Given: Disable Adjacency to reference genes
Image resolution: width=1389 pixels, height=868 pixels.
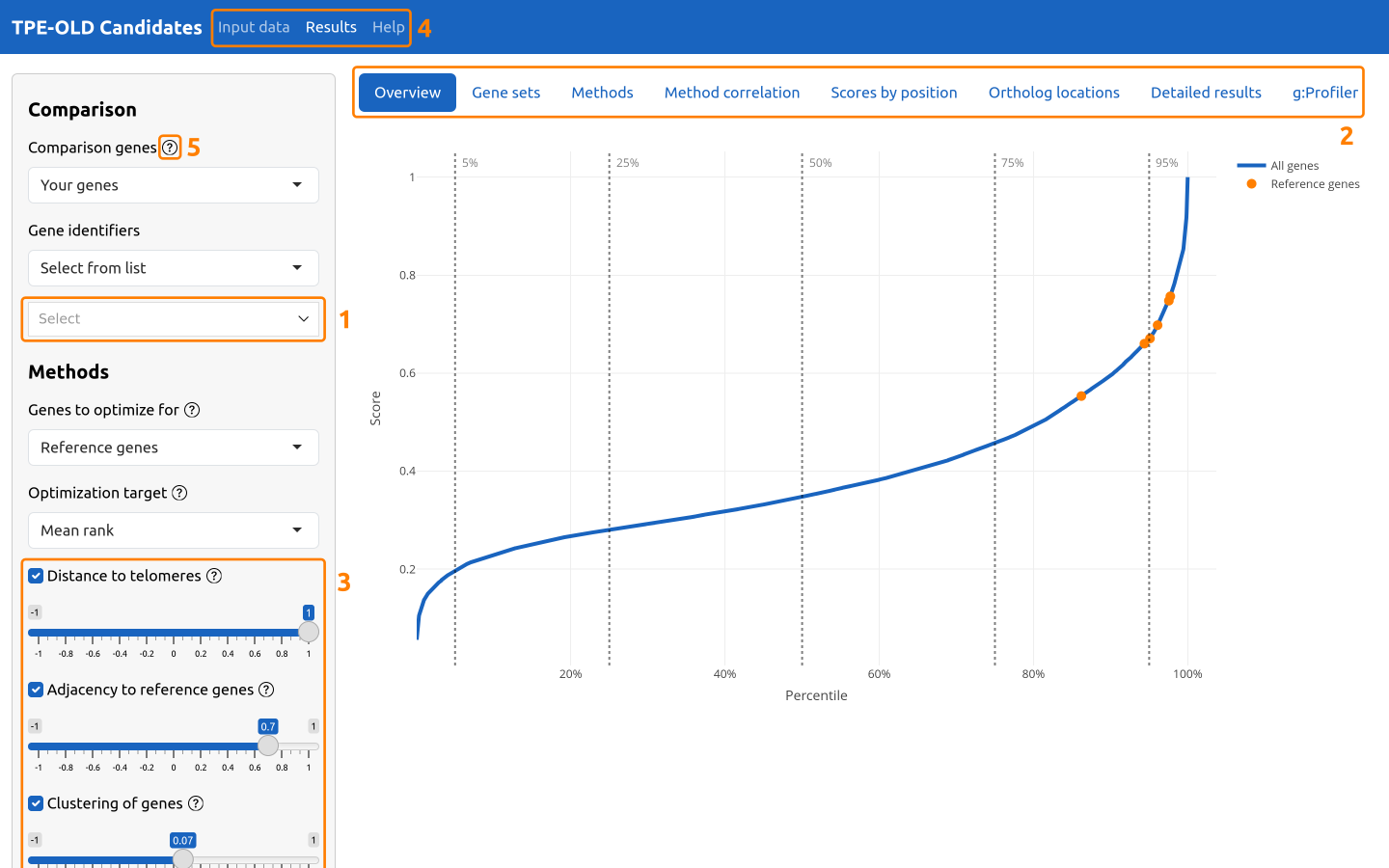Looking at the screenshot, I should (36, 690).
